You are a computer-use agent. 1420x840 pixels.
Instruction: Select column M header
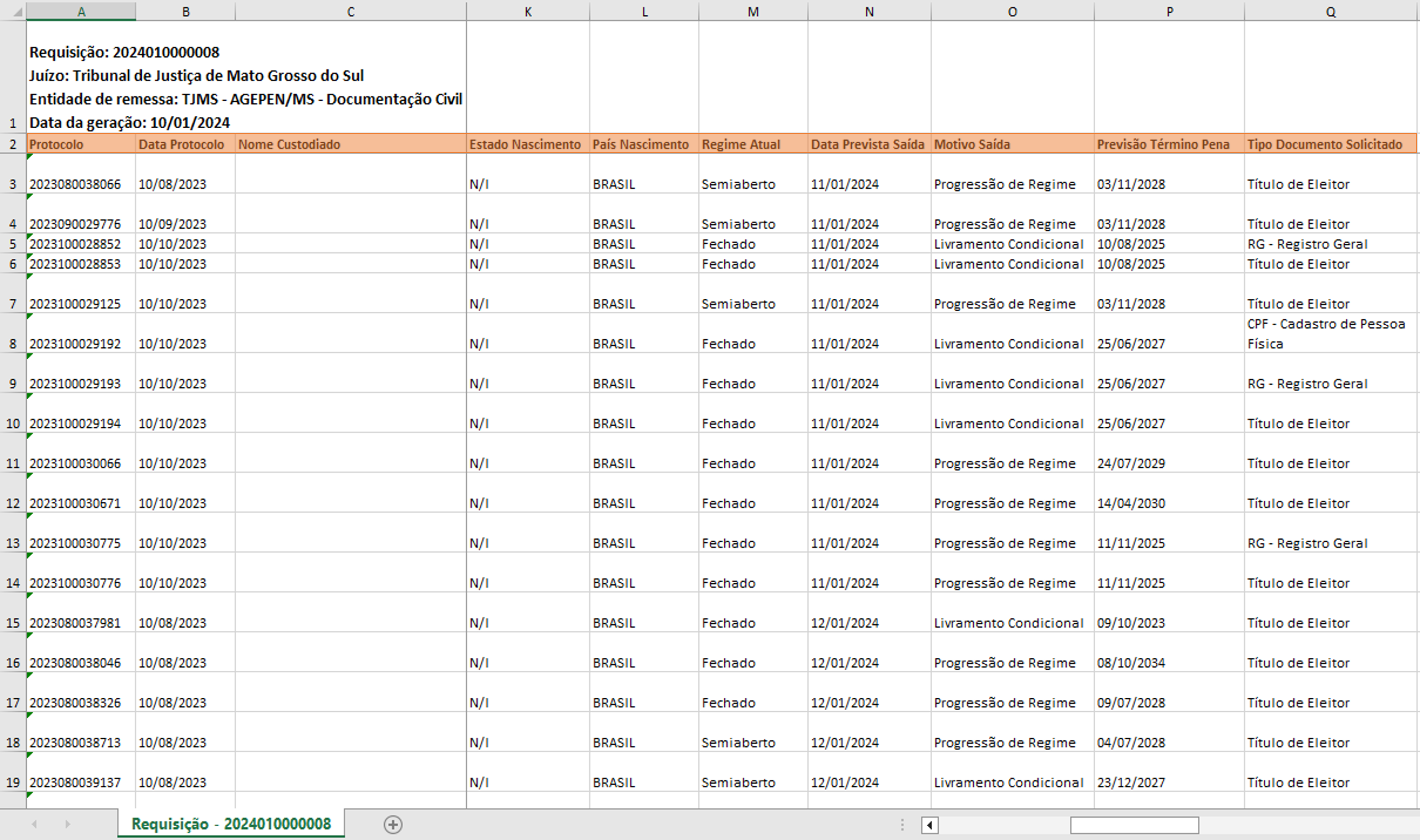pos(753,12)
